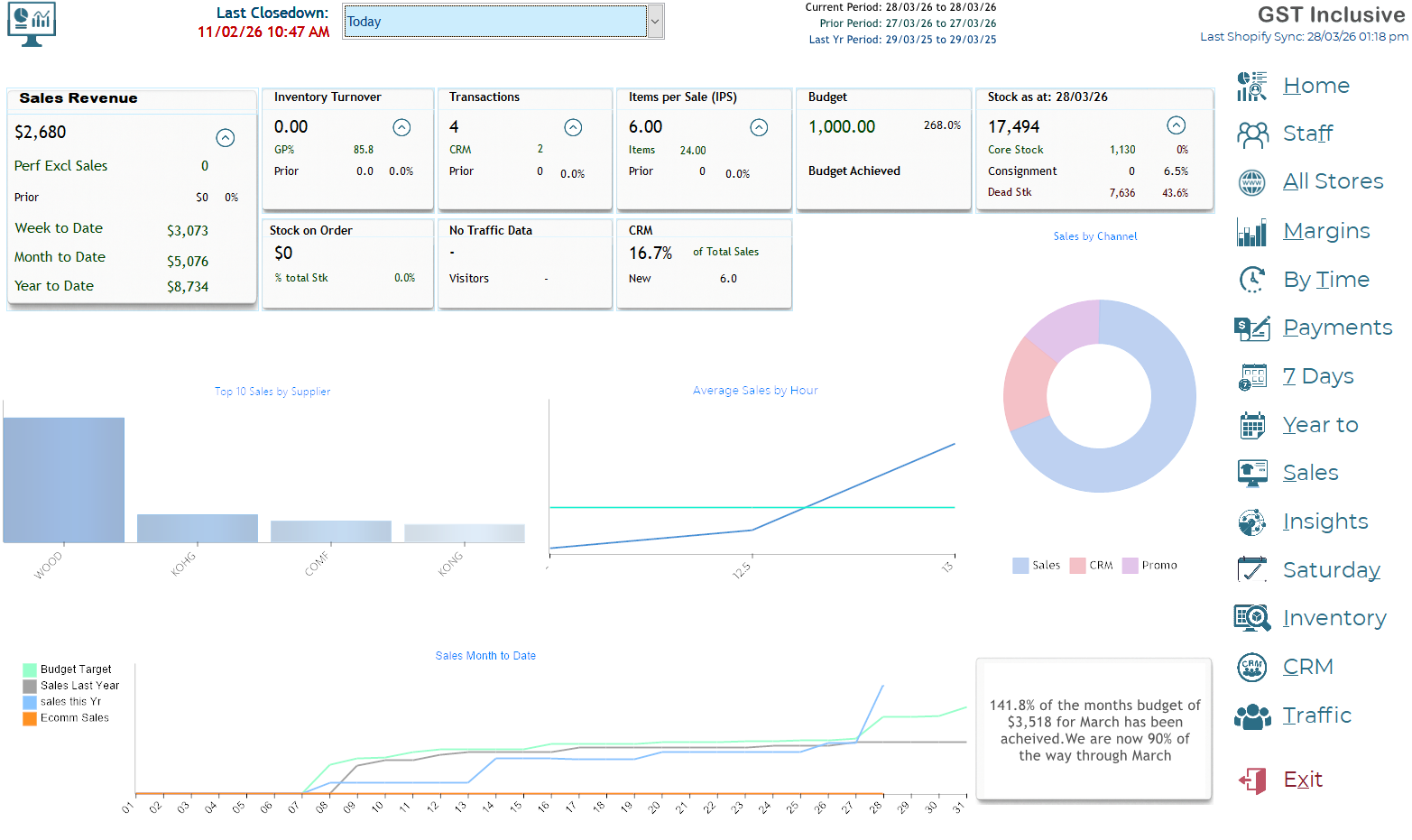Expand the Items per Sale chevron
1412x840 pixels.
[x=760, y=128]
